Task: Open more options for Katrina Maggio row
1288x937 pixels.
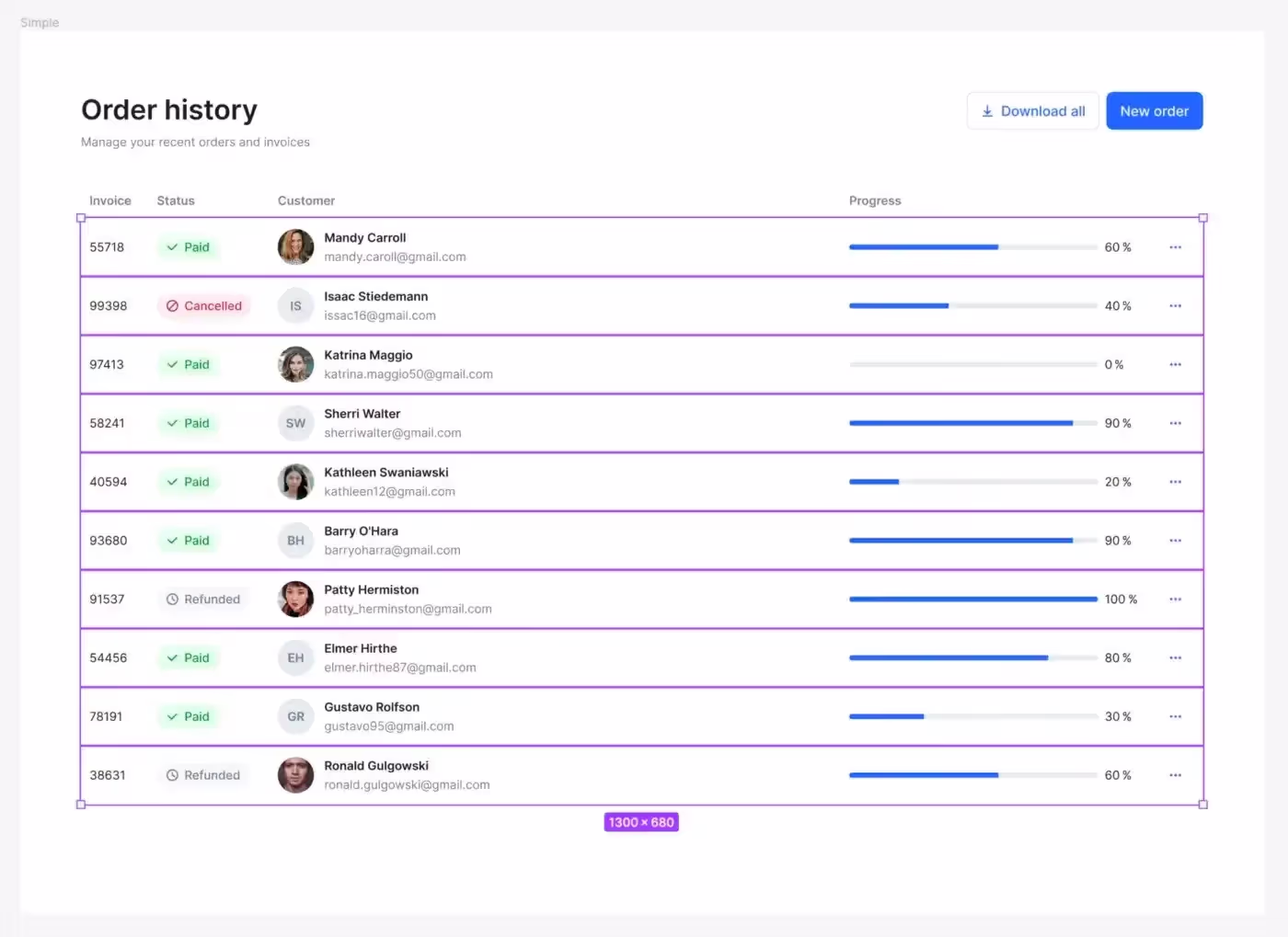Action: (x=1175, y=365)
